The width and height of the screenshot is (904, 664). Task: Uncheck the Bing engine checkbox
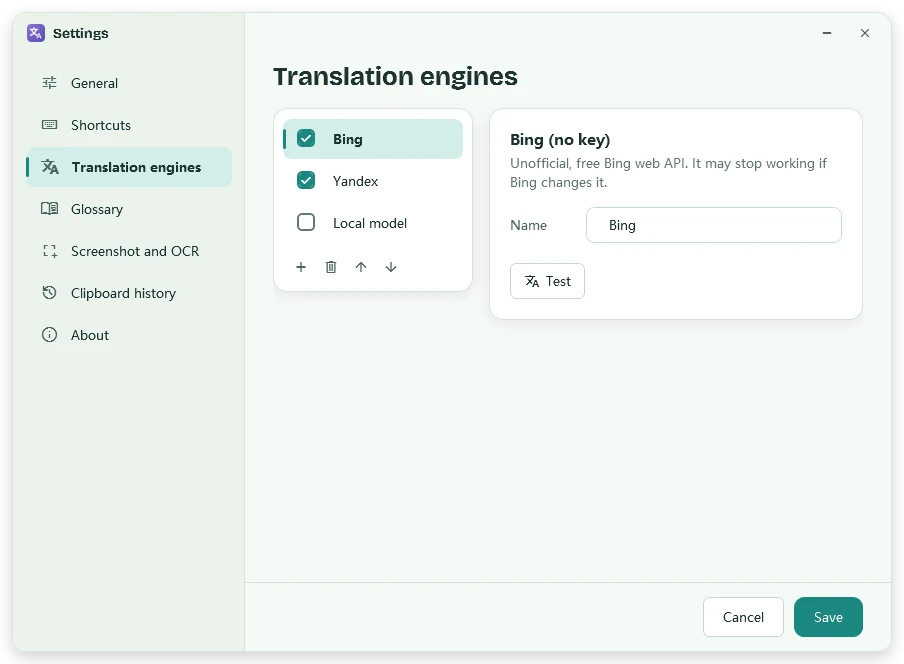click(306, 138)
